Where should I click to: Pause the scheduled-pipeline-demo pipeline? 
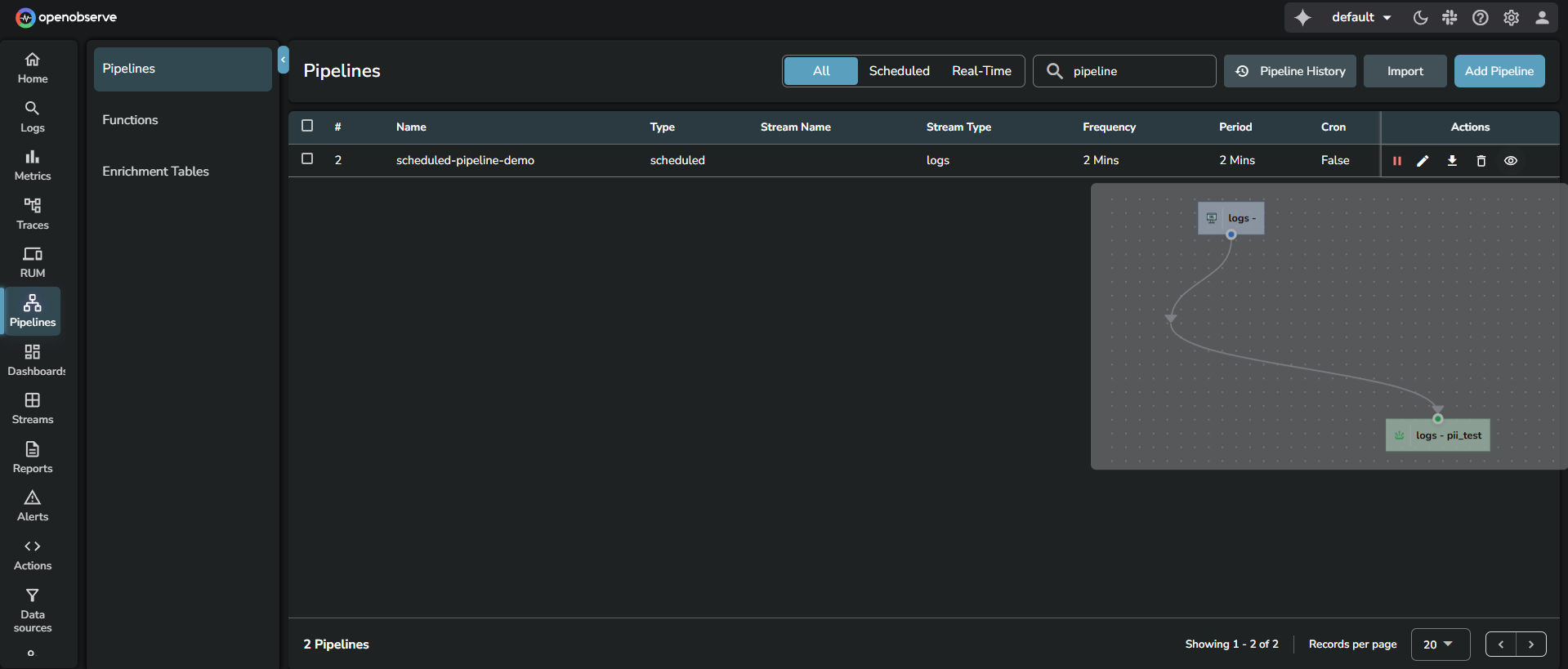tap(1397, 161)
